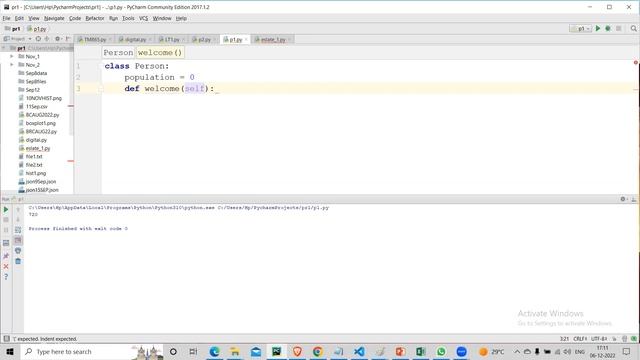
Task: Open p1 run configuration dropdown
Action: [x=581, y=29]
